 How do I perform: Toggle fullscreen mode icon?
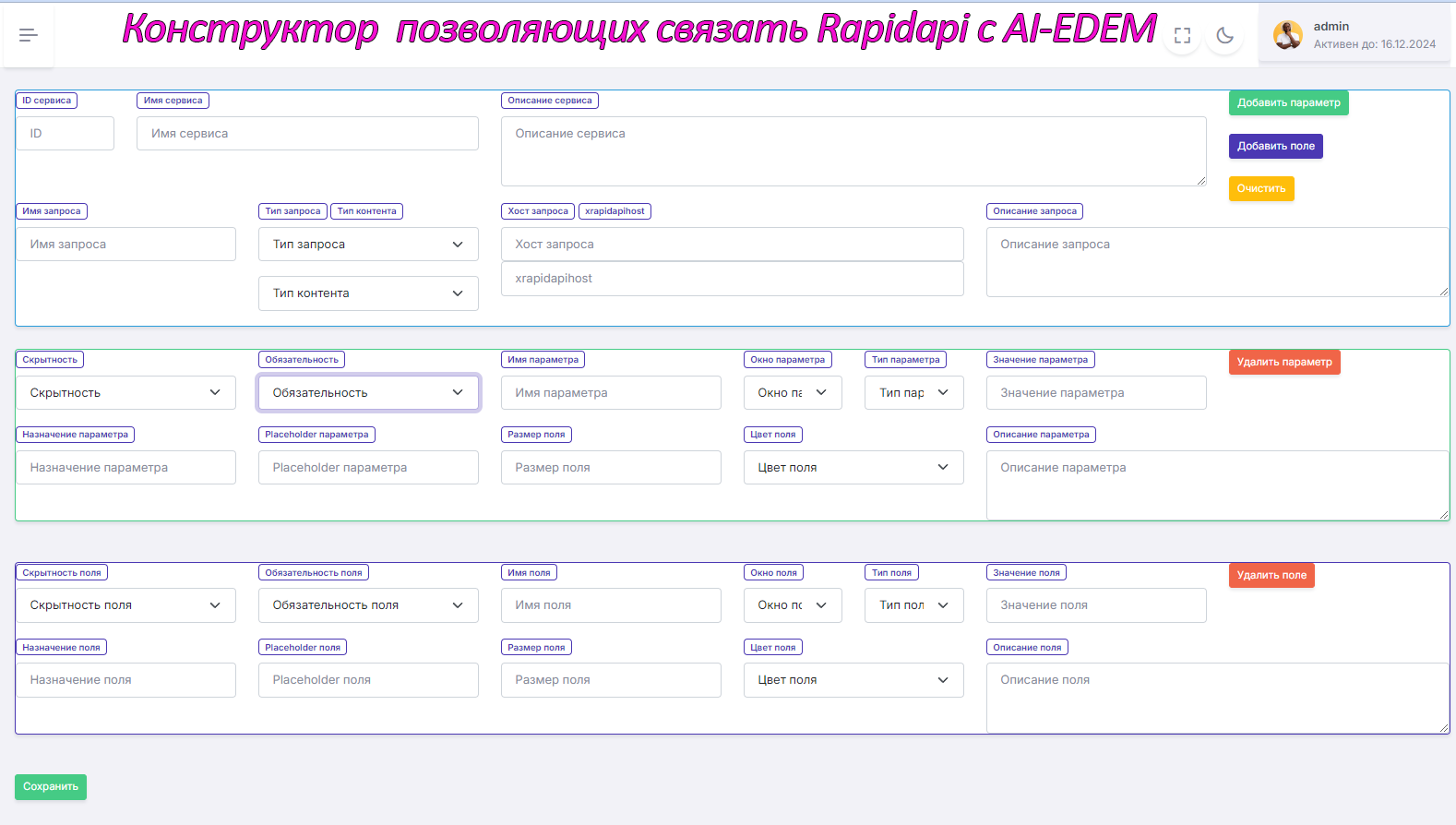(x=1182, y=36)
